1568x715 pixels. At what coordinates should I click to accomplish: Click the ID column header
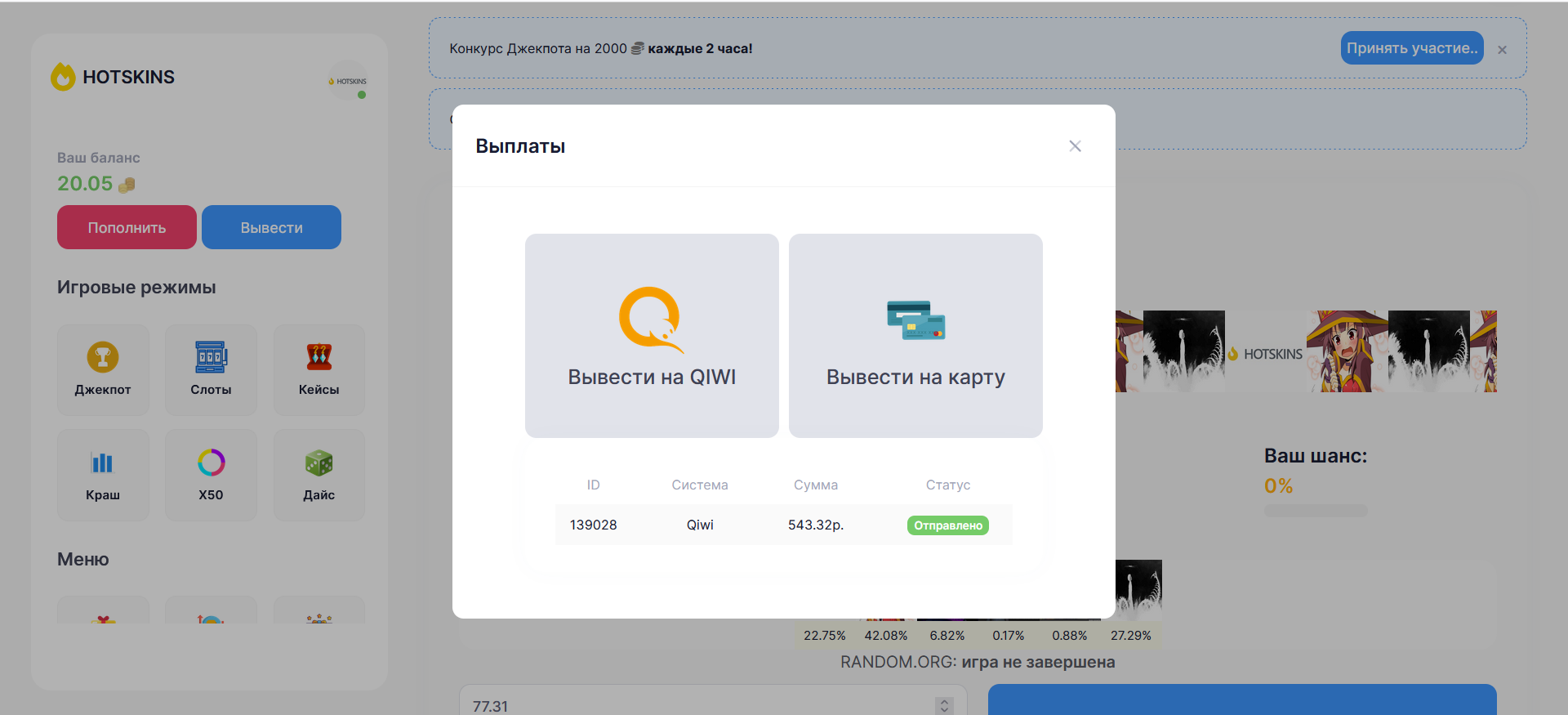pyautogui.click(x=594, y=485)
